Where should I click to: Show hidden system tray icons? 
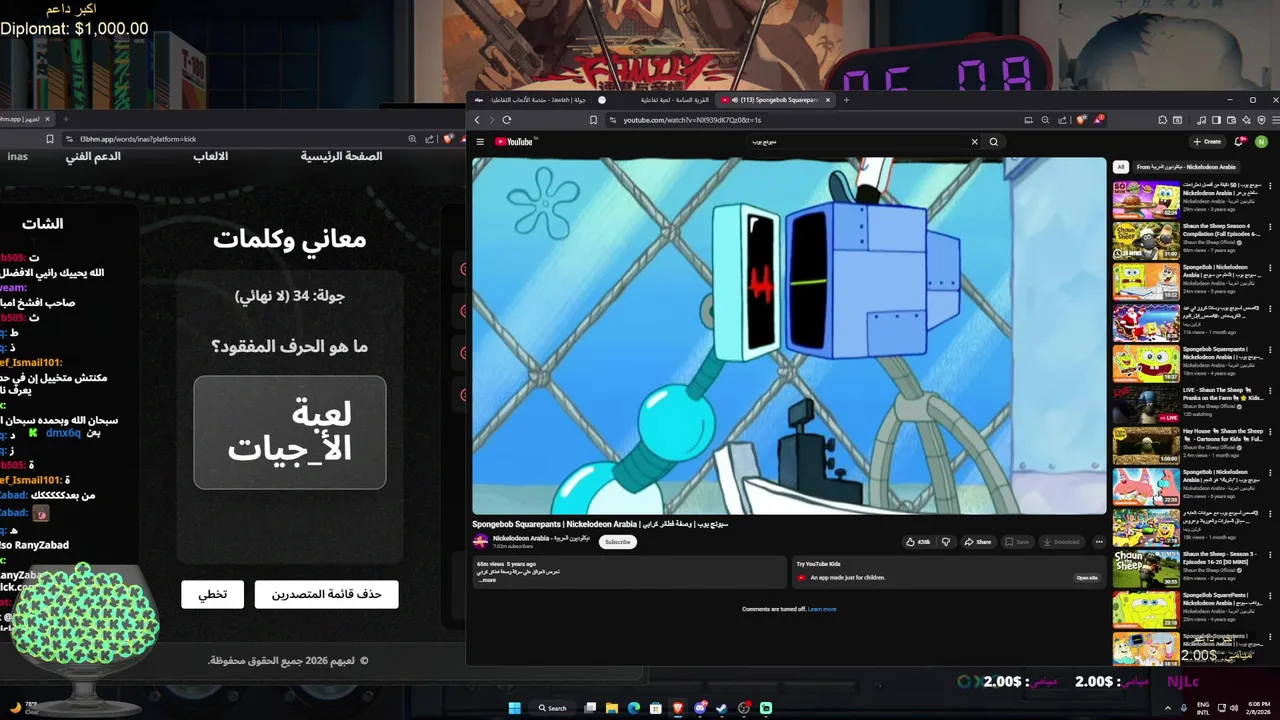[x=1167, y=707]
